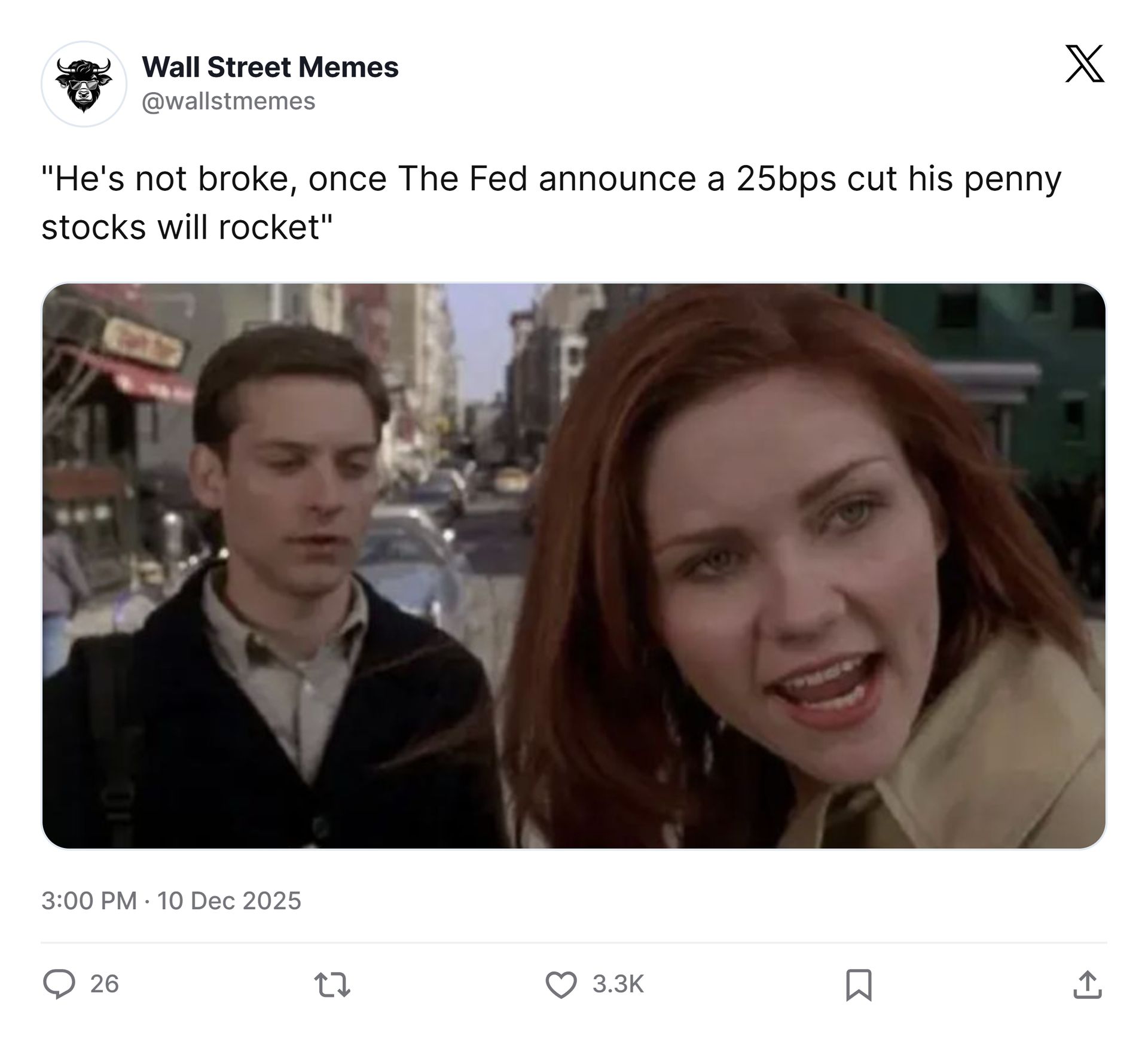Repost the tweet using the retweet arrows icon
The width and height of the screenshot is (1148, 1045).
pyautogui.click(x=332, y=984)
